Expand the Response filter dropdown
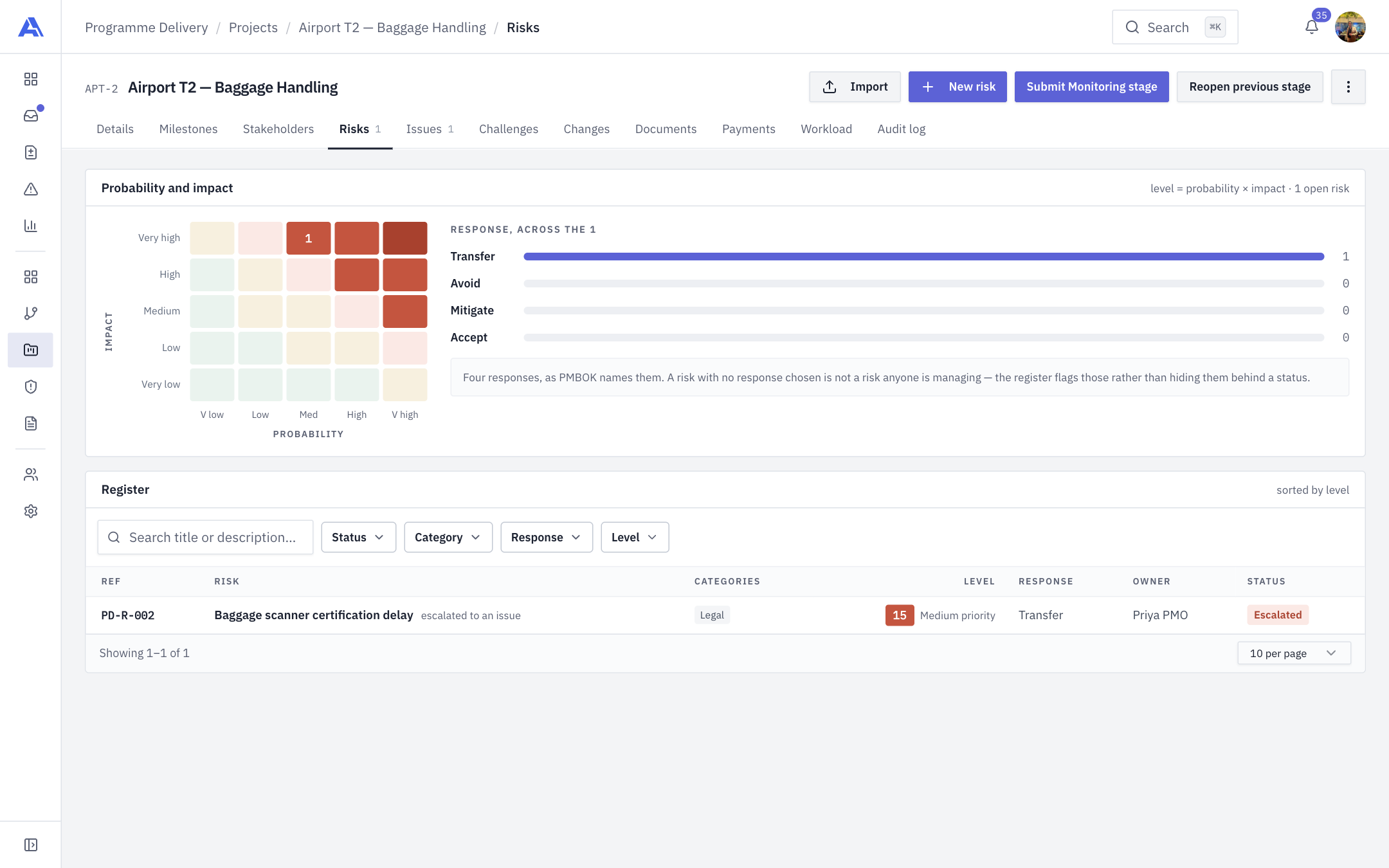This screenshot has height=868, width=1389. [x=546, y=537]
